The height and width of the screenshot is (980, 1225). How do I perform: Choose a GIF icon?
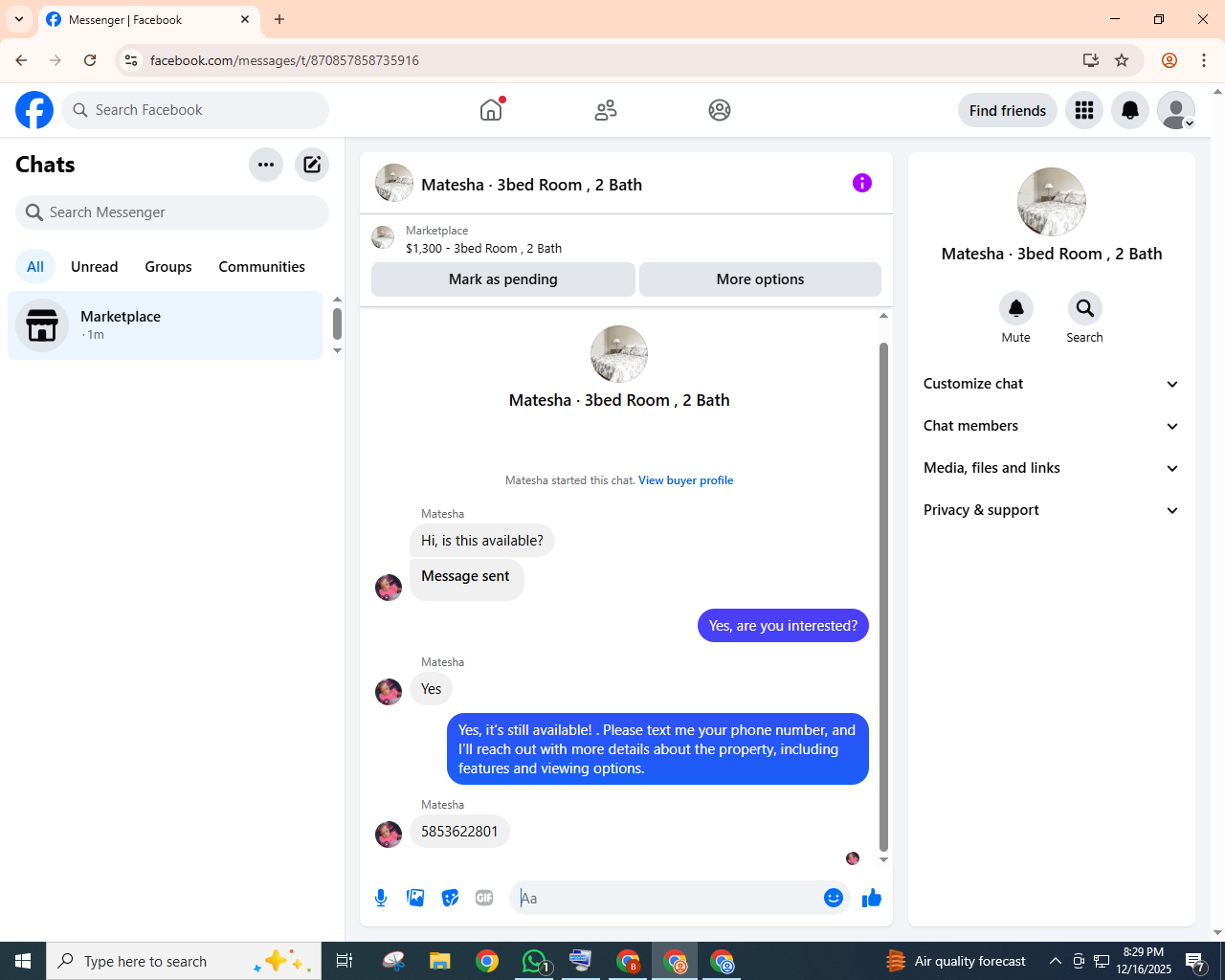484,898
